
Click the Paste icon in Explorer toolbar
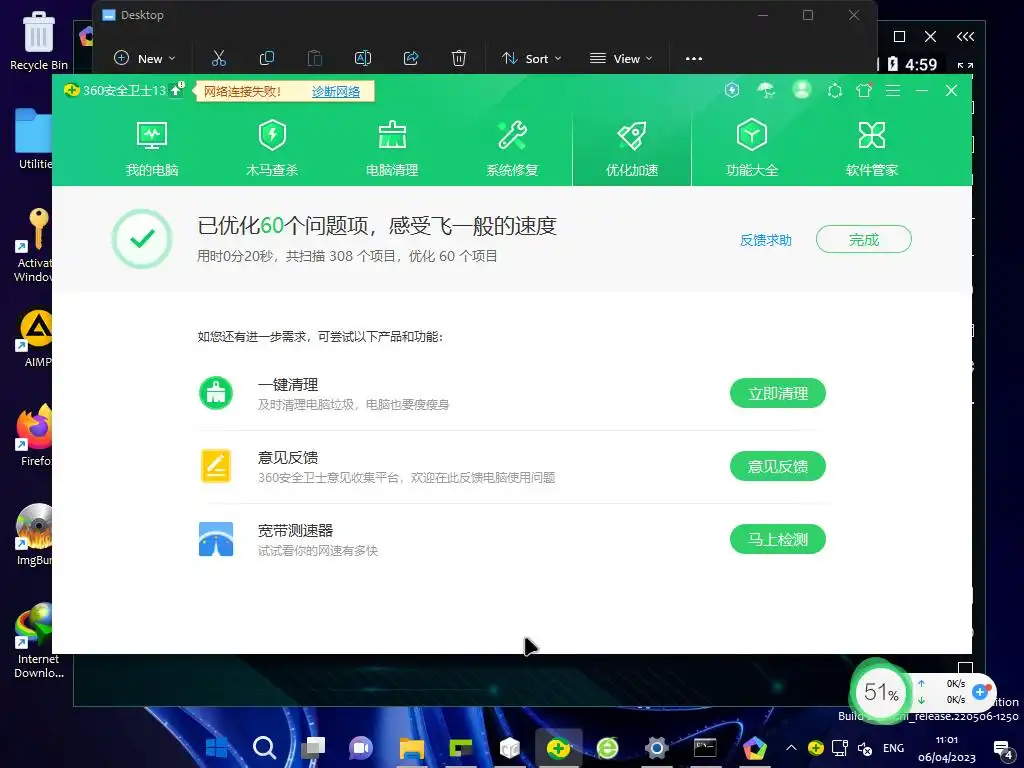pyautogui.click(x=315, y=59)
